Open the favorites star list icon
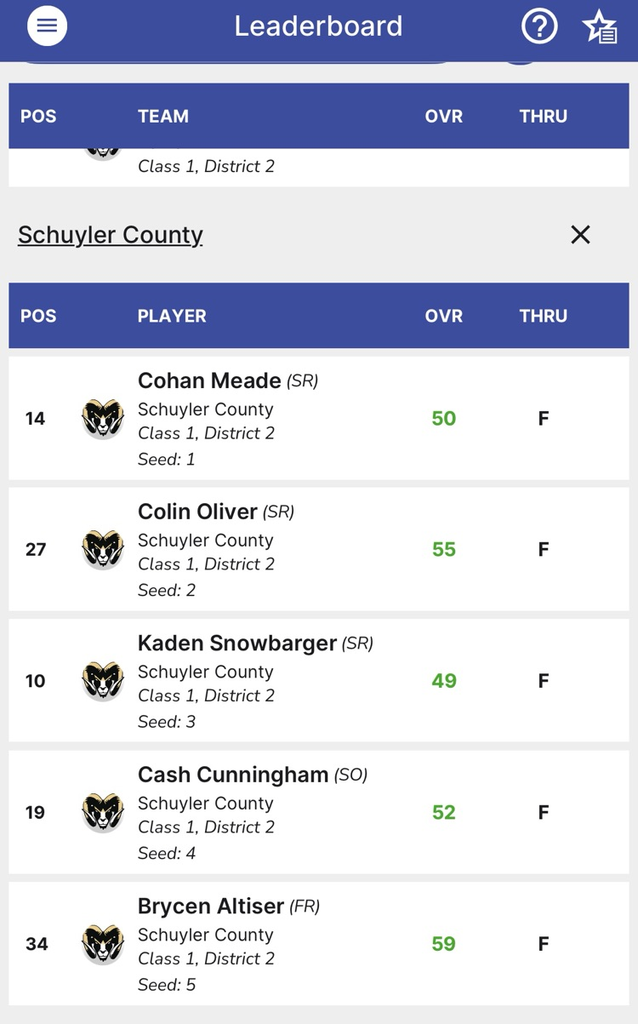The height and width of the screenshot is (1024, 638). [600, 27]
